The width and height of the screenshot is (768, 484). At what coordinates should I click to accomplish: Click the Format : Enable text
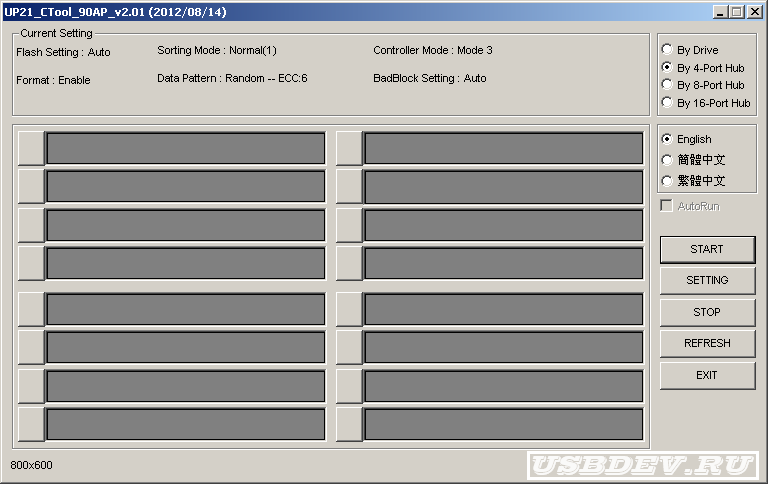53,80
